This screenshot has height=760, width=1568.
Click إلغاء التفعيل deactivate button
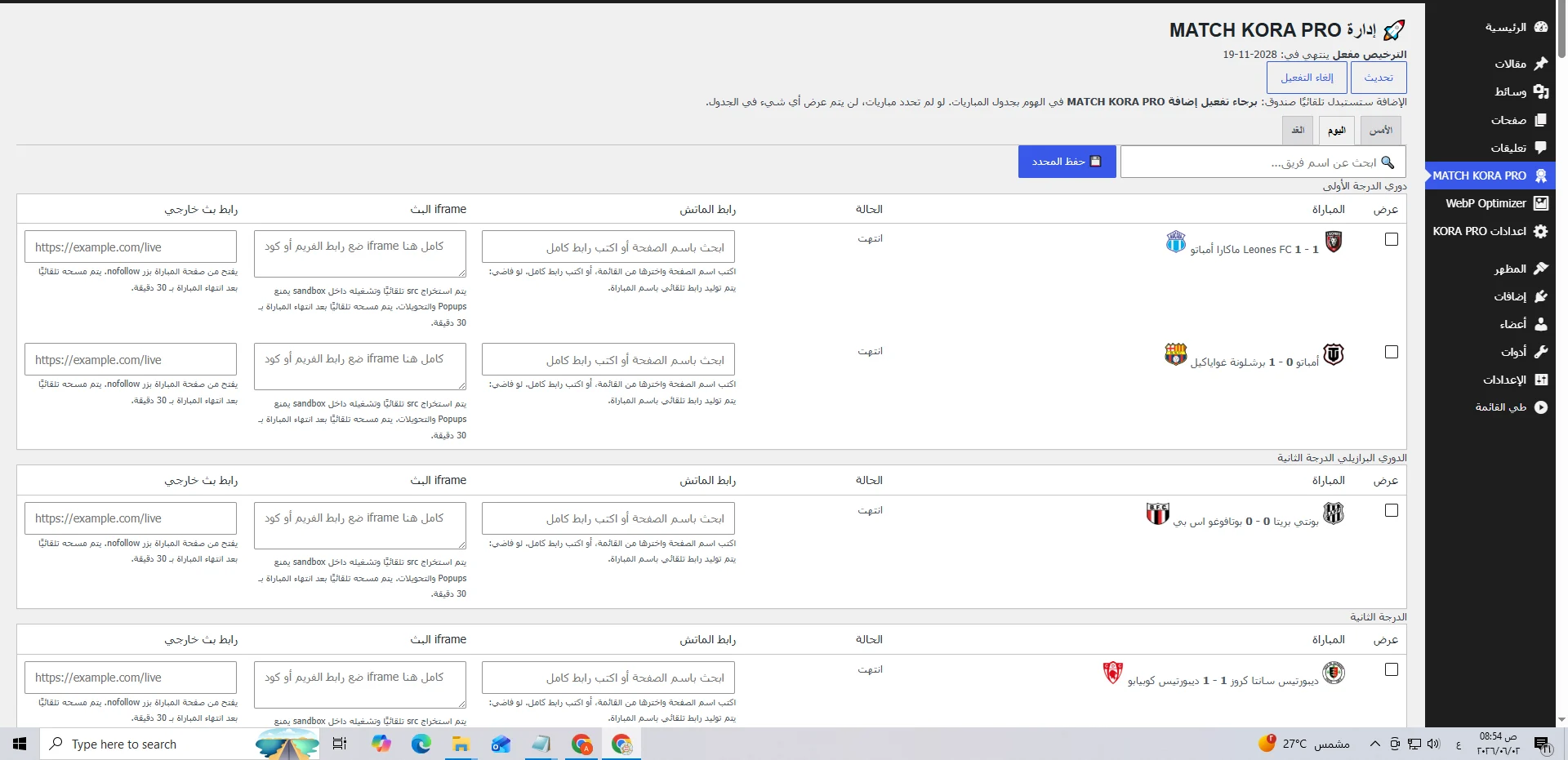pyautogui.click(x=1307, y=78)
